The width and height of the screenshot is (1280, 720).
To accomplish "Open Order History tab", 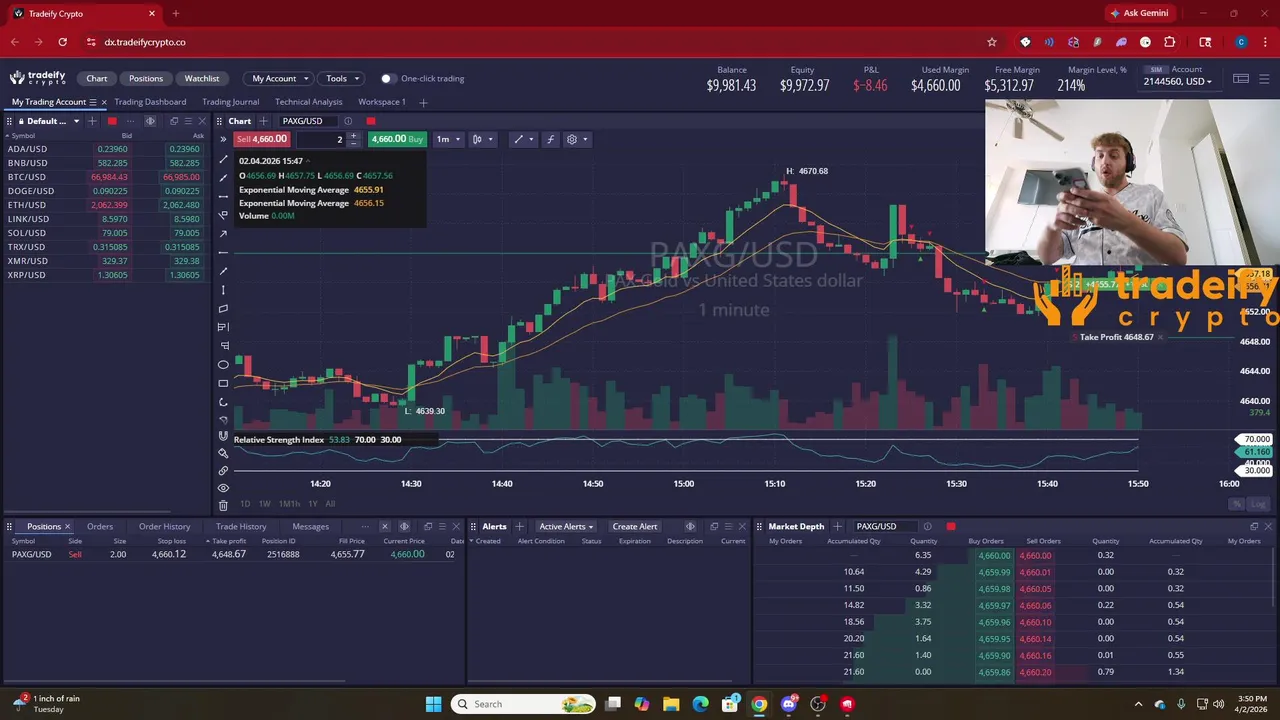I will point(164,527).
